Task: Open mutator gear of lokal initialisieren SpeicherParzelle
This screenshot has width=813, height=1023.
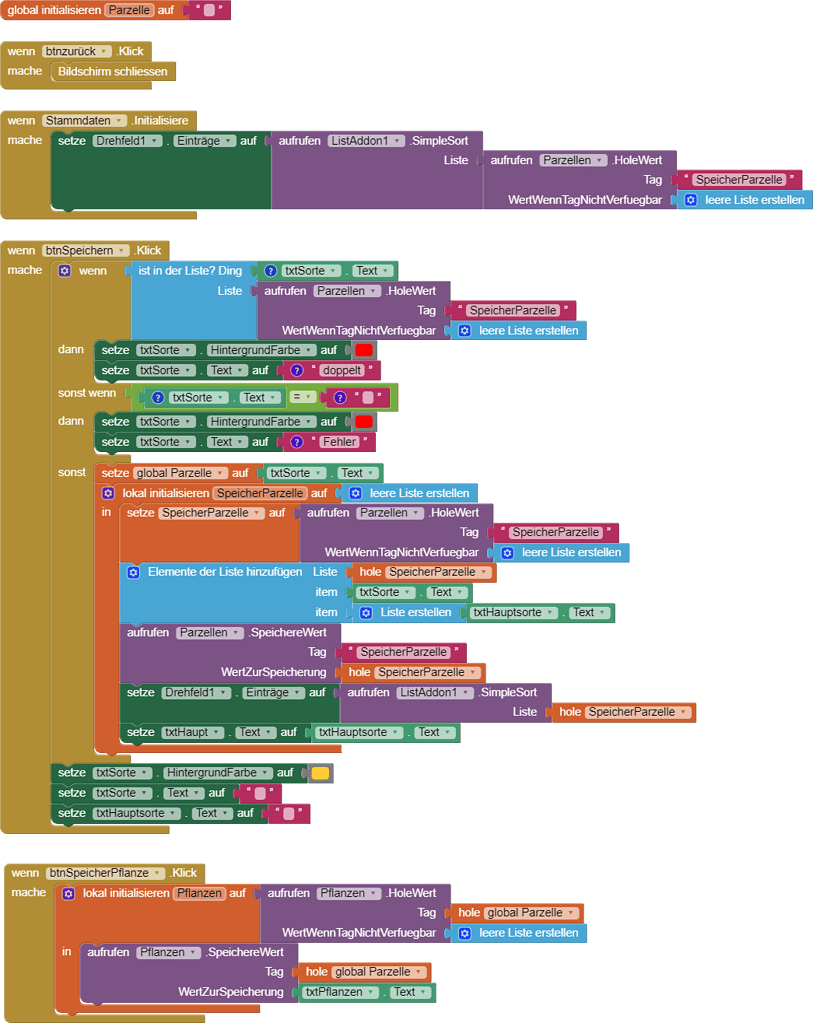Action: coord(108,493)
